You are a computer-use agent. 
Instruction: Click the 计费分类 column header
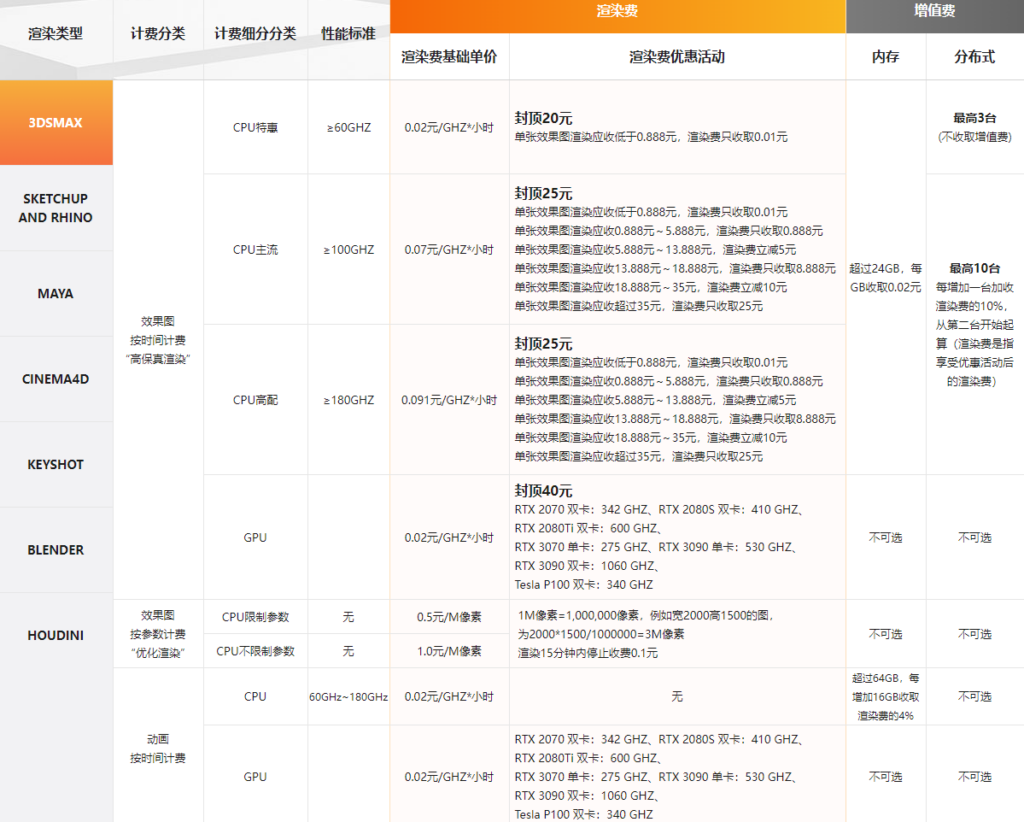158,34
